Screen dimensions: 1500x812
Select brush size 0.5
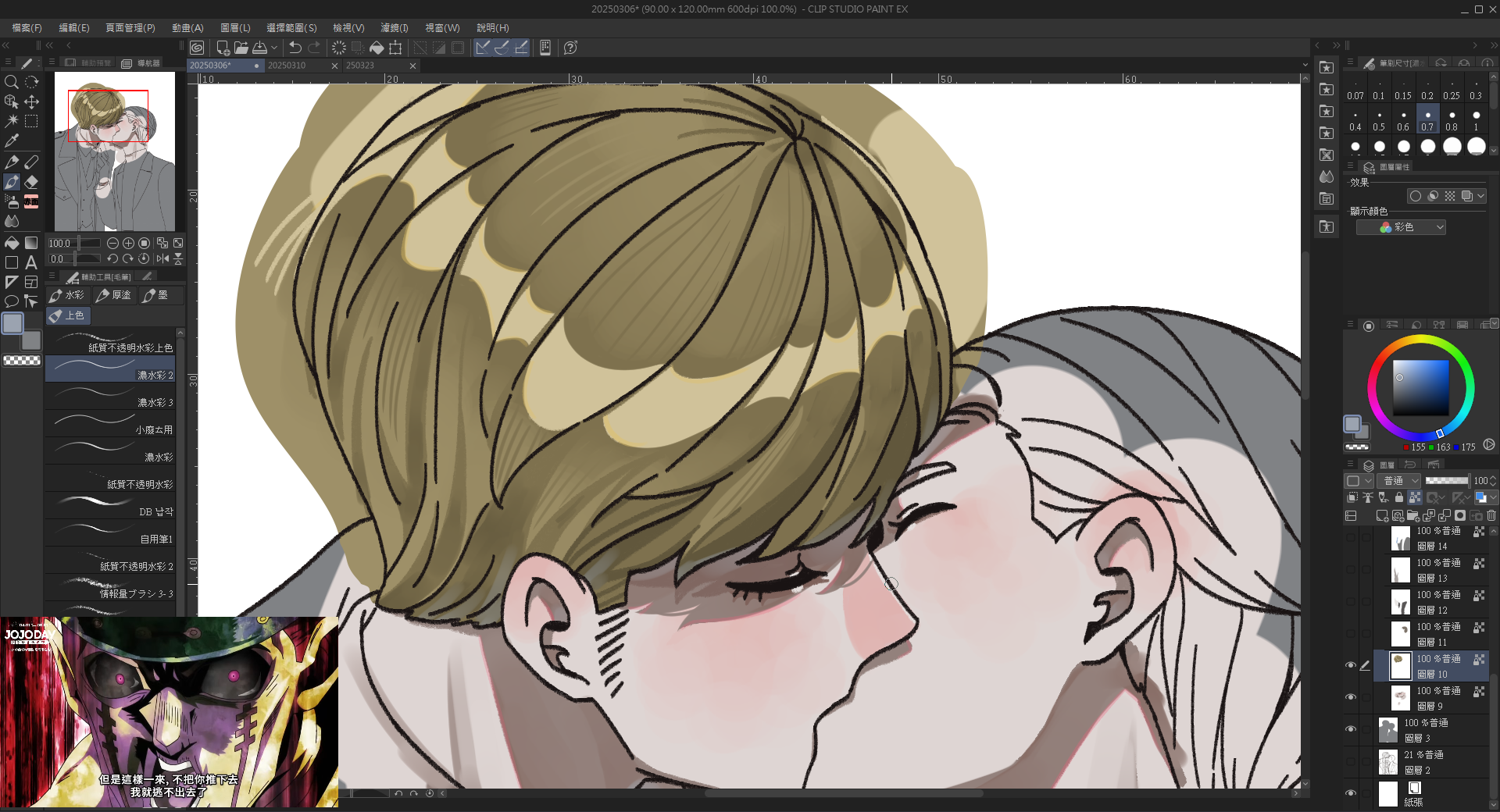[x=1379, y=120]
